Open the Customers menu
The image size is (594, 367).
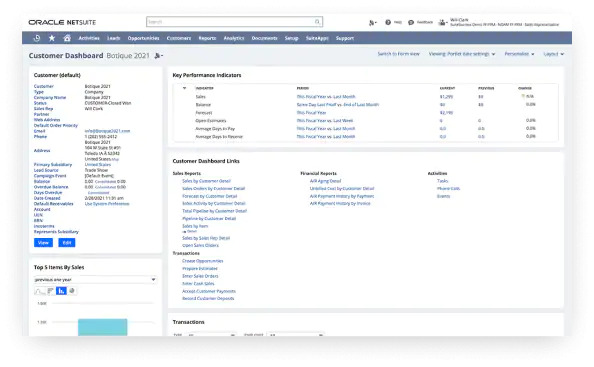(179, 38)
